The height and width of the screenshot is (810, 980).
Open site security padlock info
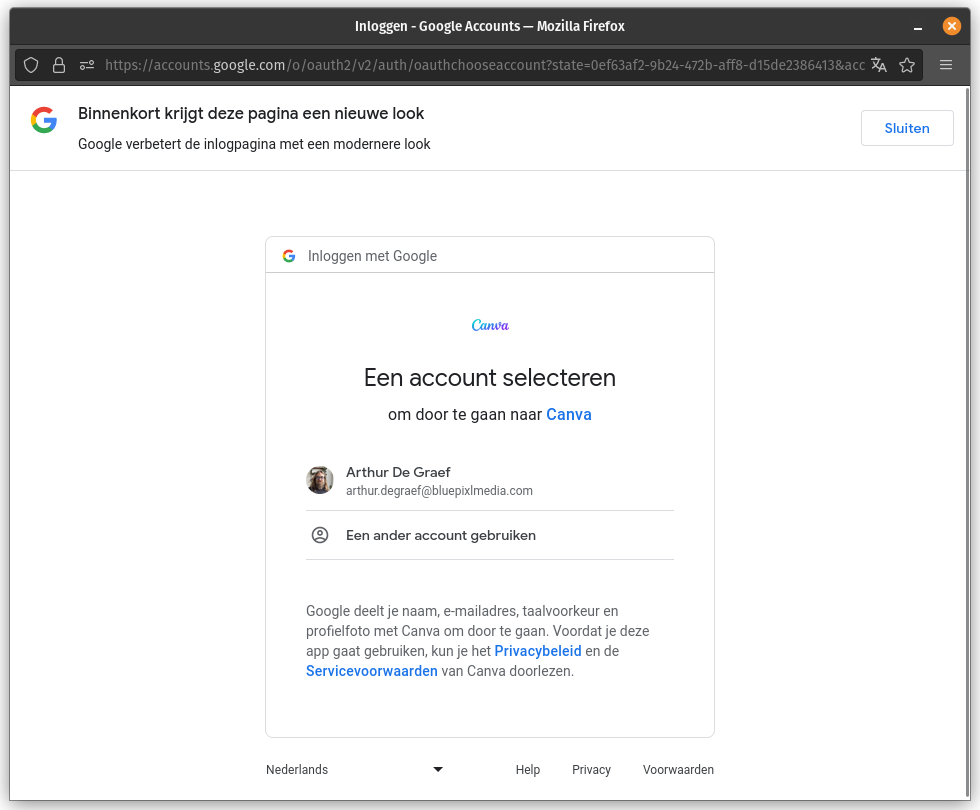click(59, 65)
